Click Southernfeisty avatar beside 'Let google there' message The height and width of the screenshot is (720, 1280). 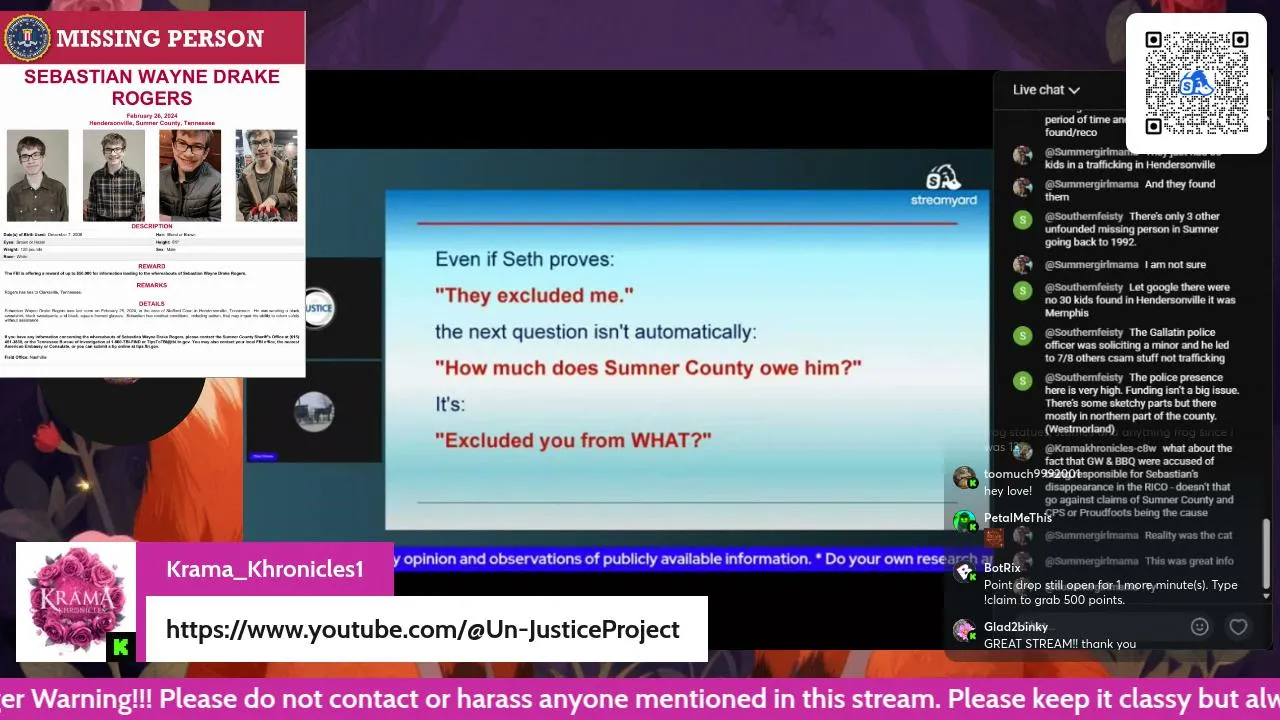(1022, 290)
